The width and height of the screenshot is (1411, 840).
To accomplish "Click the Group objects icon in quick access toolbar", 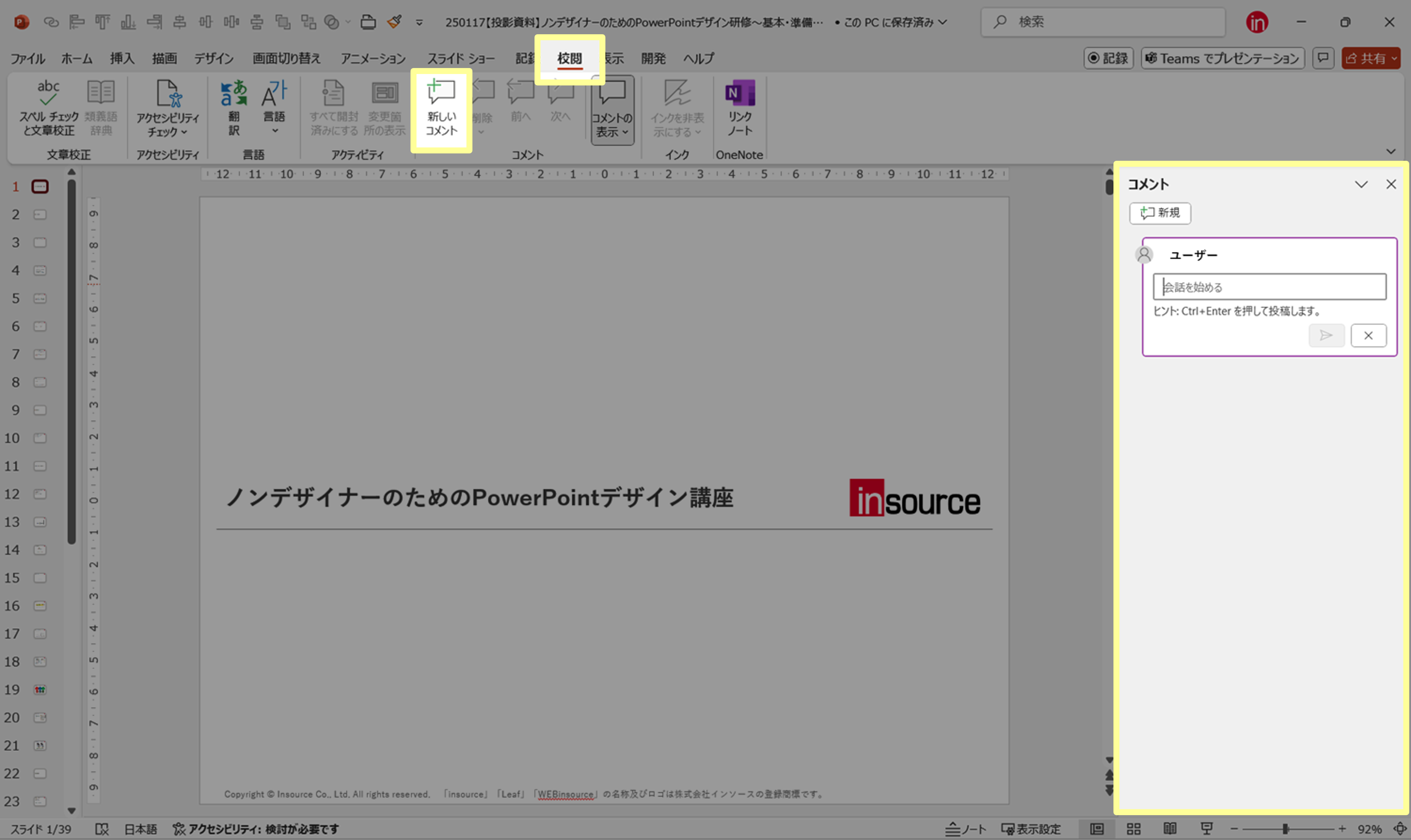I will [x=308, y=22].
